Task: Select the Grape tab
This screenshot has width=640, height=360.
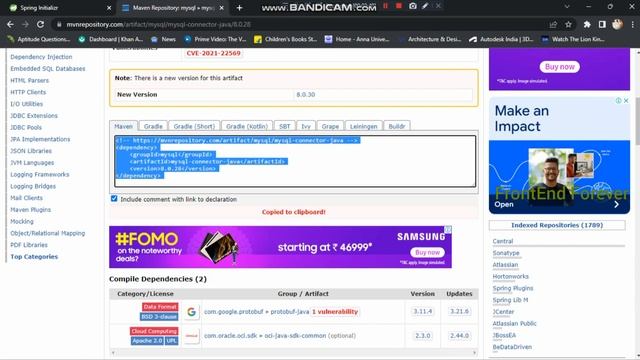Action: [x=330, y=127]
